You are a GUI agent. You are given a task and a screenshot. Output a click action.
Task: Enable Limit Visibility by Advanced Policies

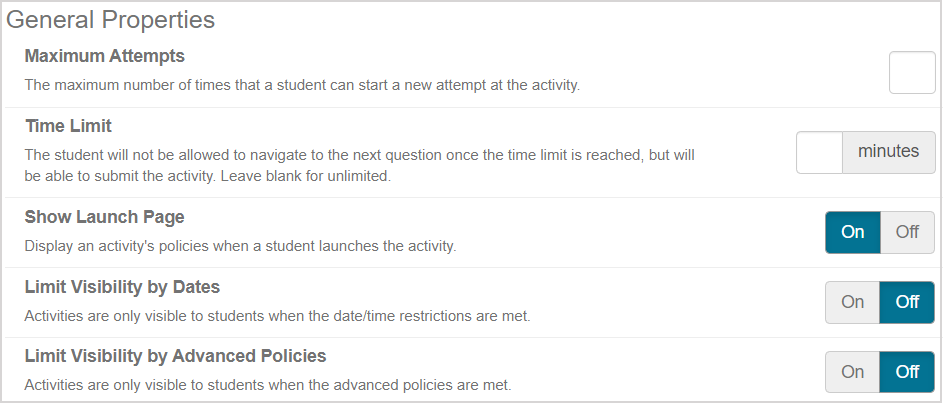click(x=853, y=372)
